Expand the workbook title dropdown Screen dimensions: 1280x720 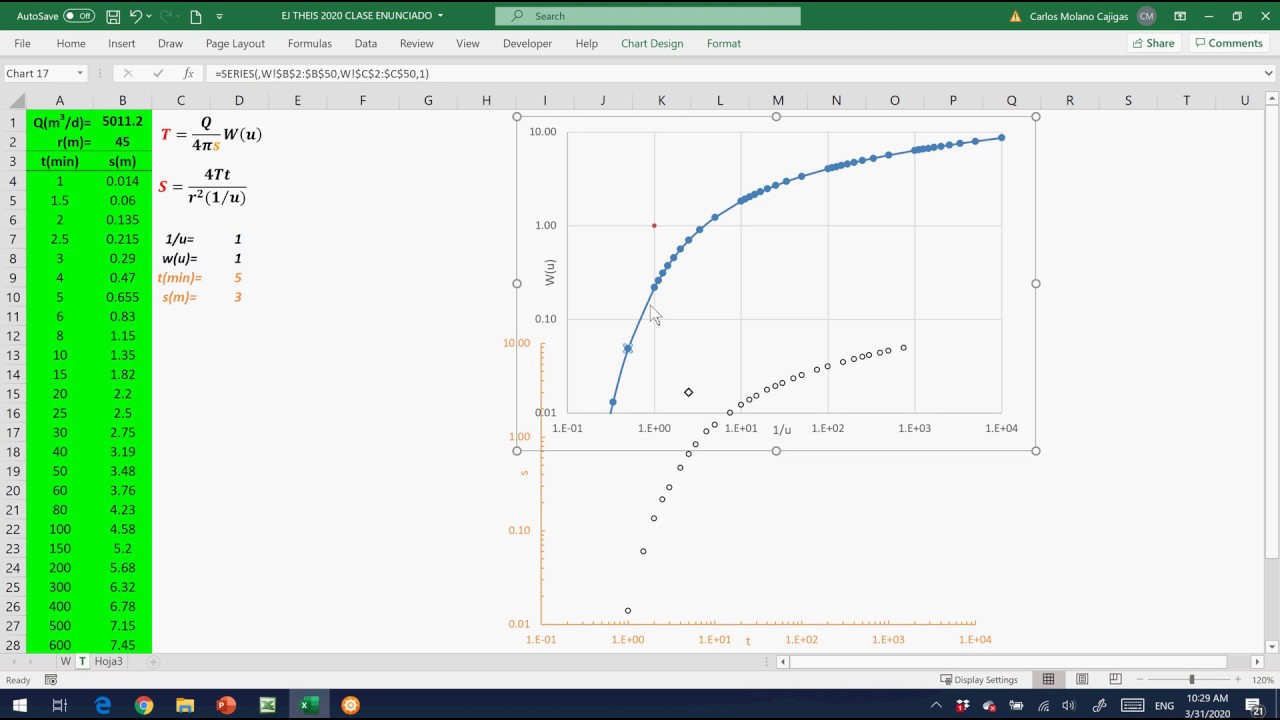tap(441, 16)
